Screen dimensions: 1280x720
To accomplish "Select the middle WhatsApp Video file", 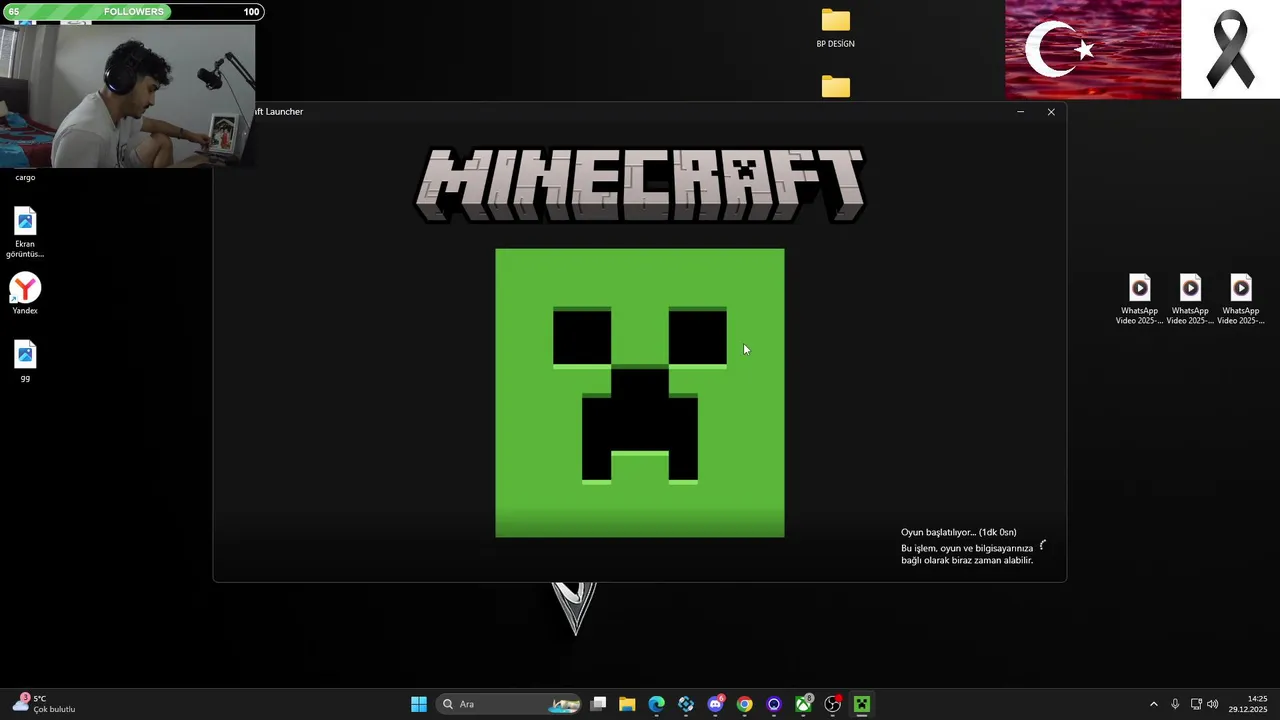I will (x=1190, y=299).
